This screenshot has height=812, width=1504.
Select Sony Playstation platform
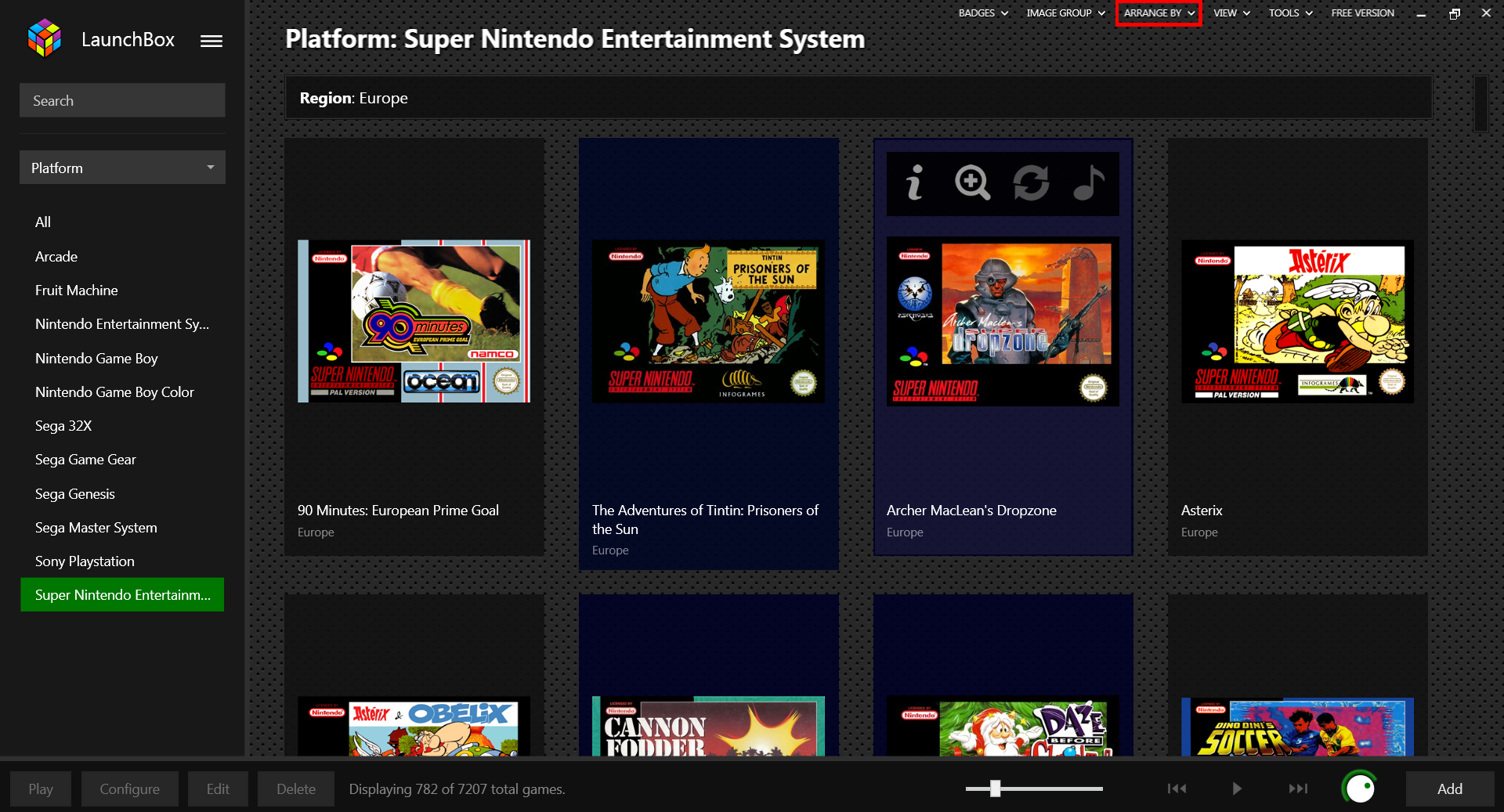click(x=122, y=561)
